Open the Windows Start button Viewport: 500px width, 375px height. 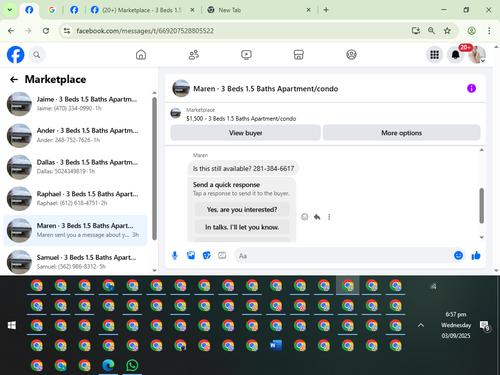12,325
